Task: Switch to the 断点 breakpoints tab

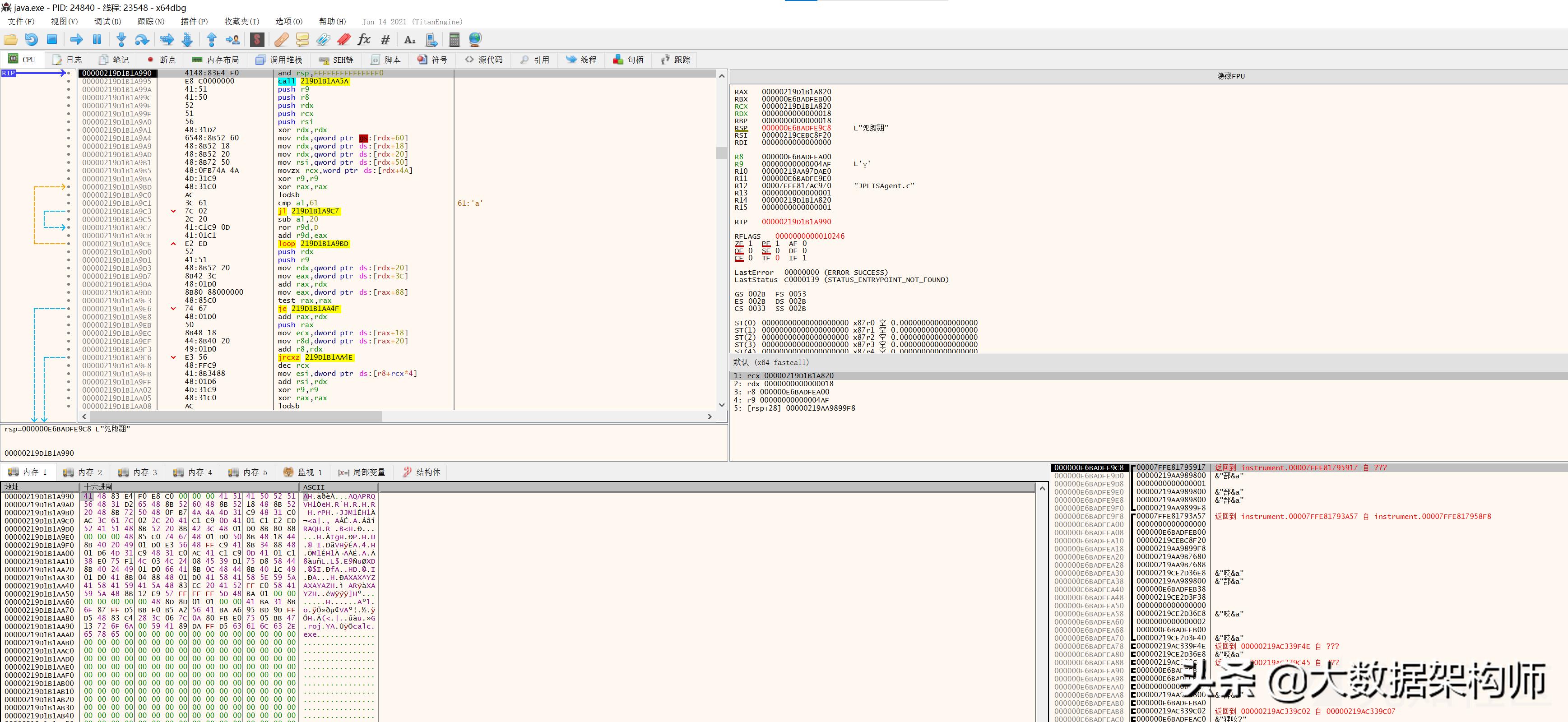Action: point(161,60)
